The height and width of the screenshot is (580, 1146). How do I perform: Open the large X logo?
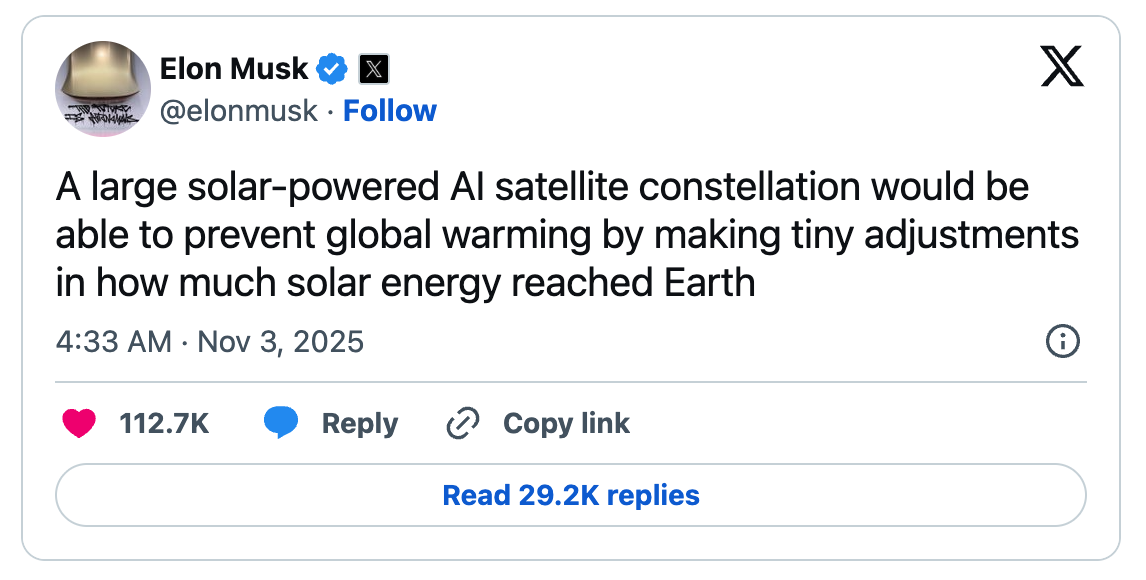[x=1062, y=67]
